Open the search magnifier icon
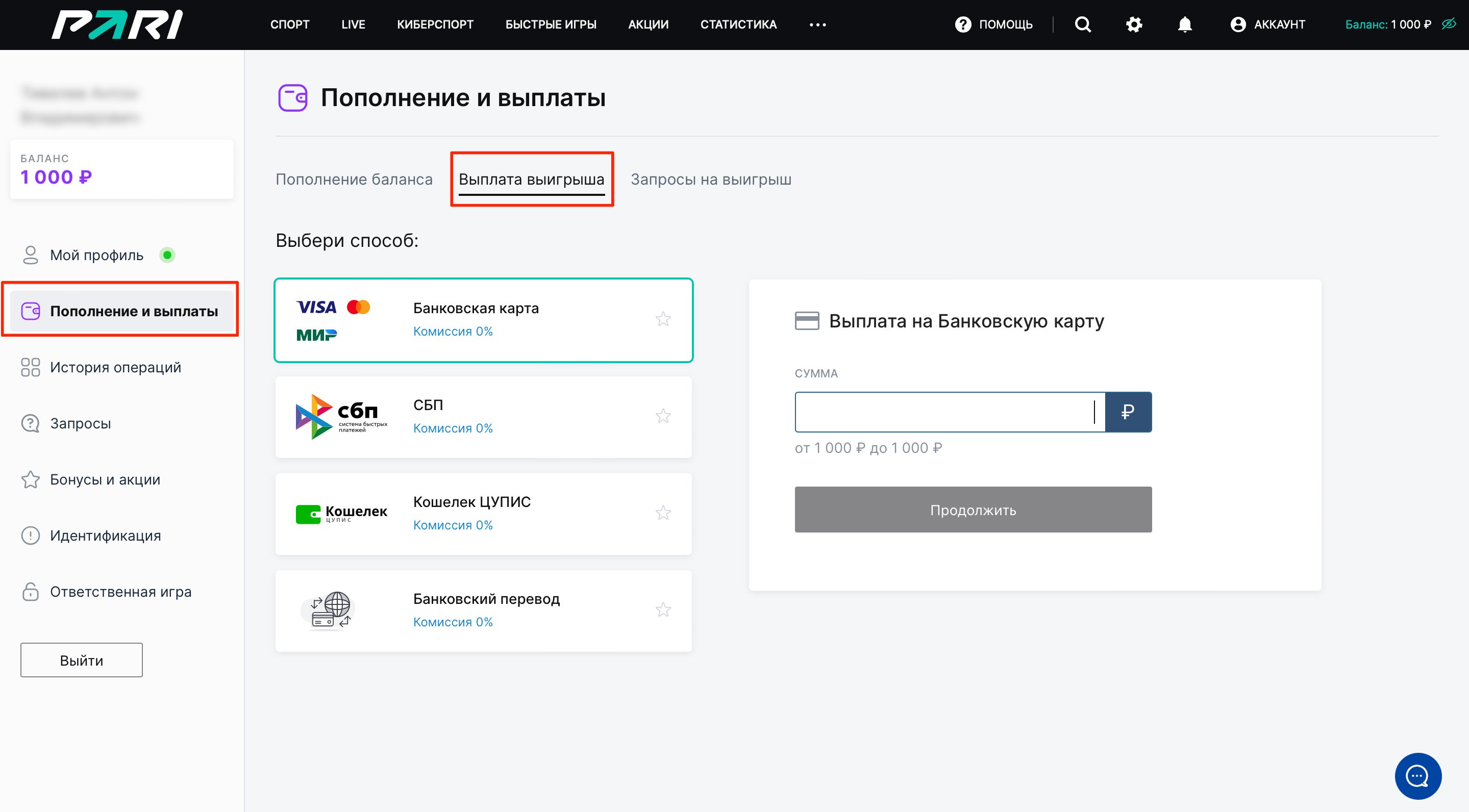The height and width of the screenshot is (812, 1469). pyautogui.click(x=1082, y=24)
